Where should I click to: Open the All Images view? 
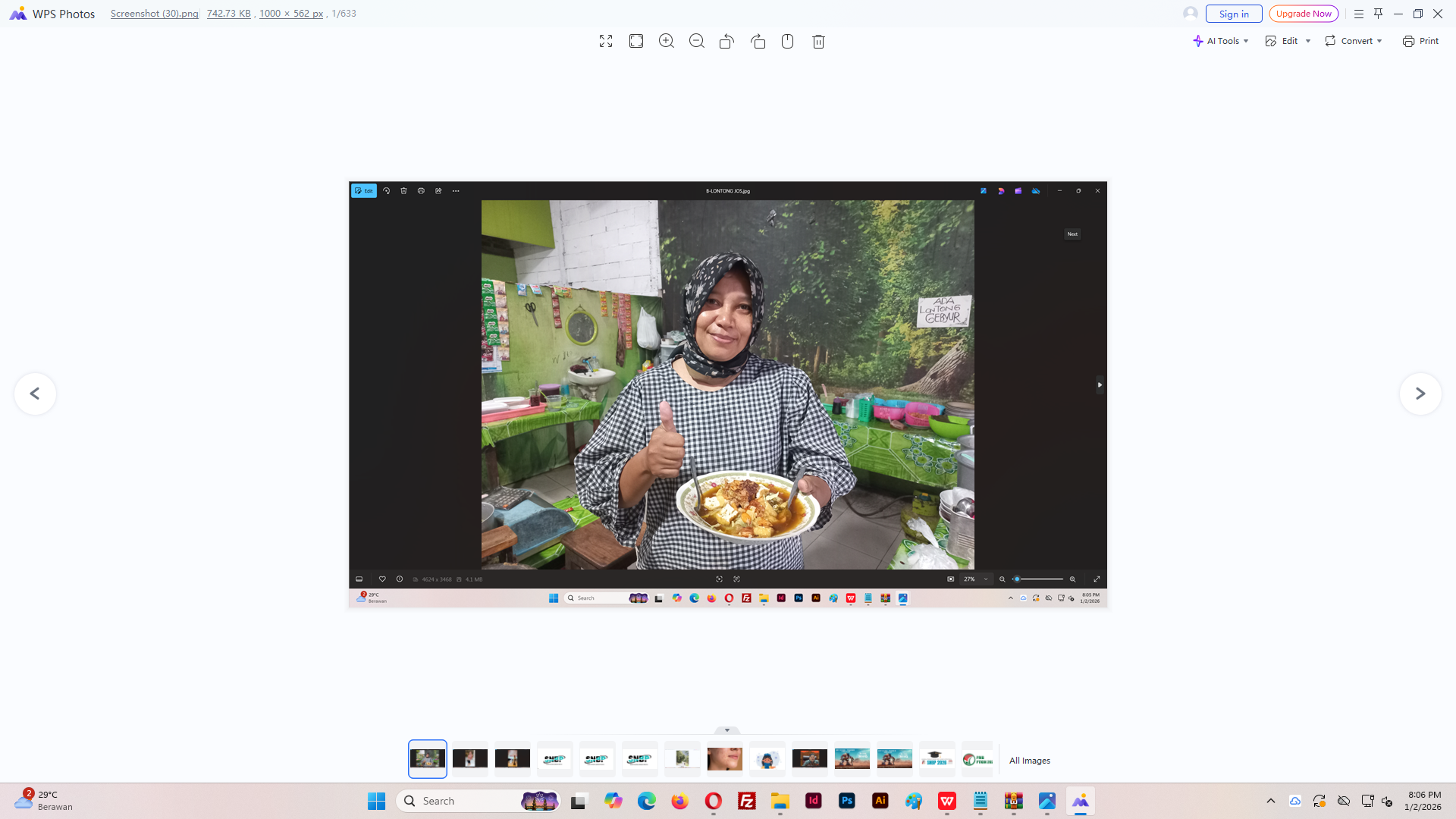click(1030, 761)
